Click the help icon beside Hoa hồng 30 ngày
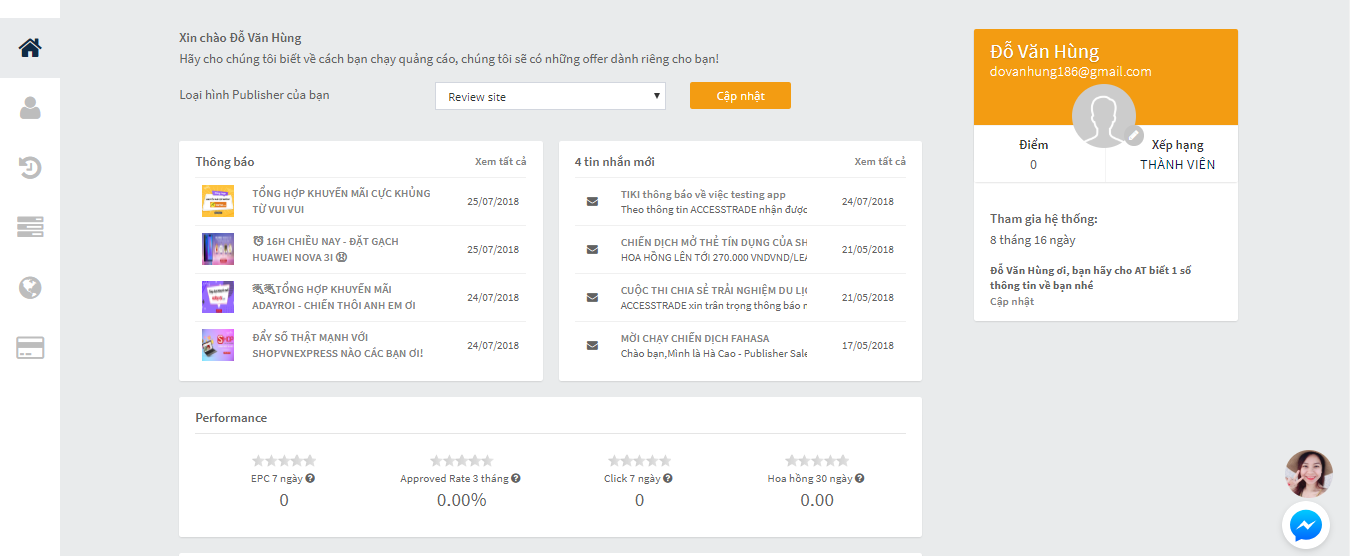 click(x=860, y=478)
